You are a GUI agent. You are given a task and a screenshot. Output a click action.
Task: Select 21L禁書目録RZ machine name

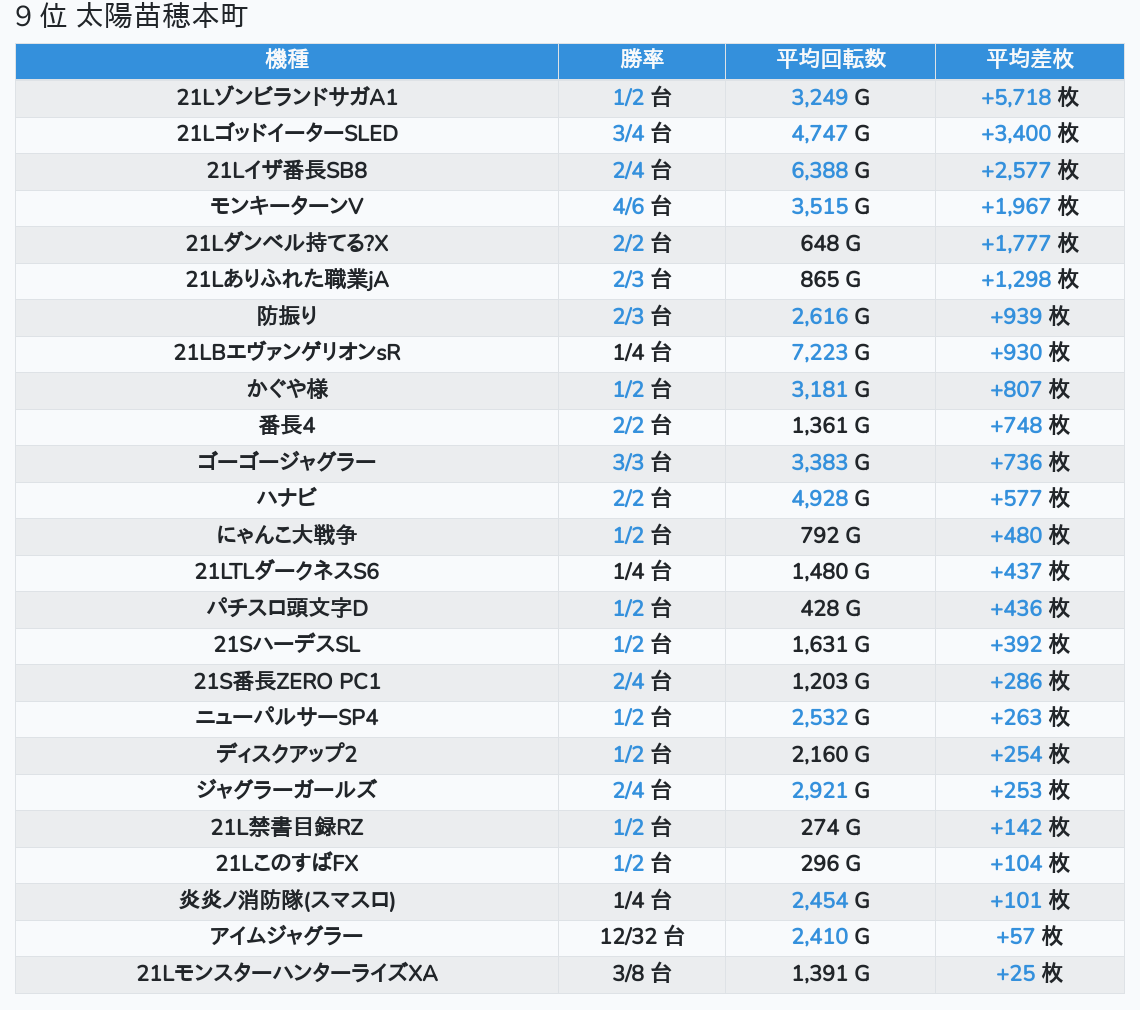(286, 827)
